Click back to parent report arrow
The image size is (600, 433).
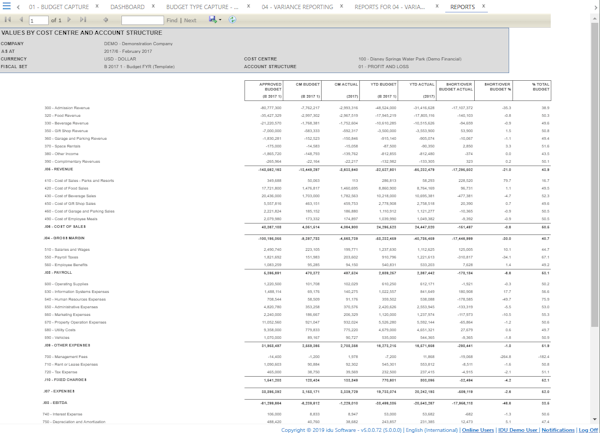click(104, 20)
